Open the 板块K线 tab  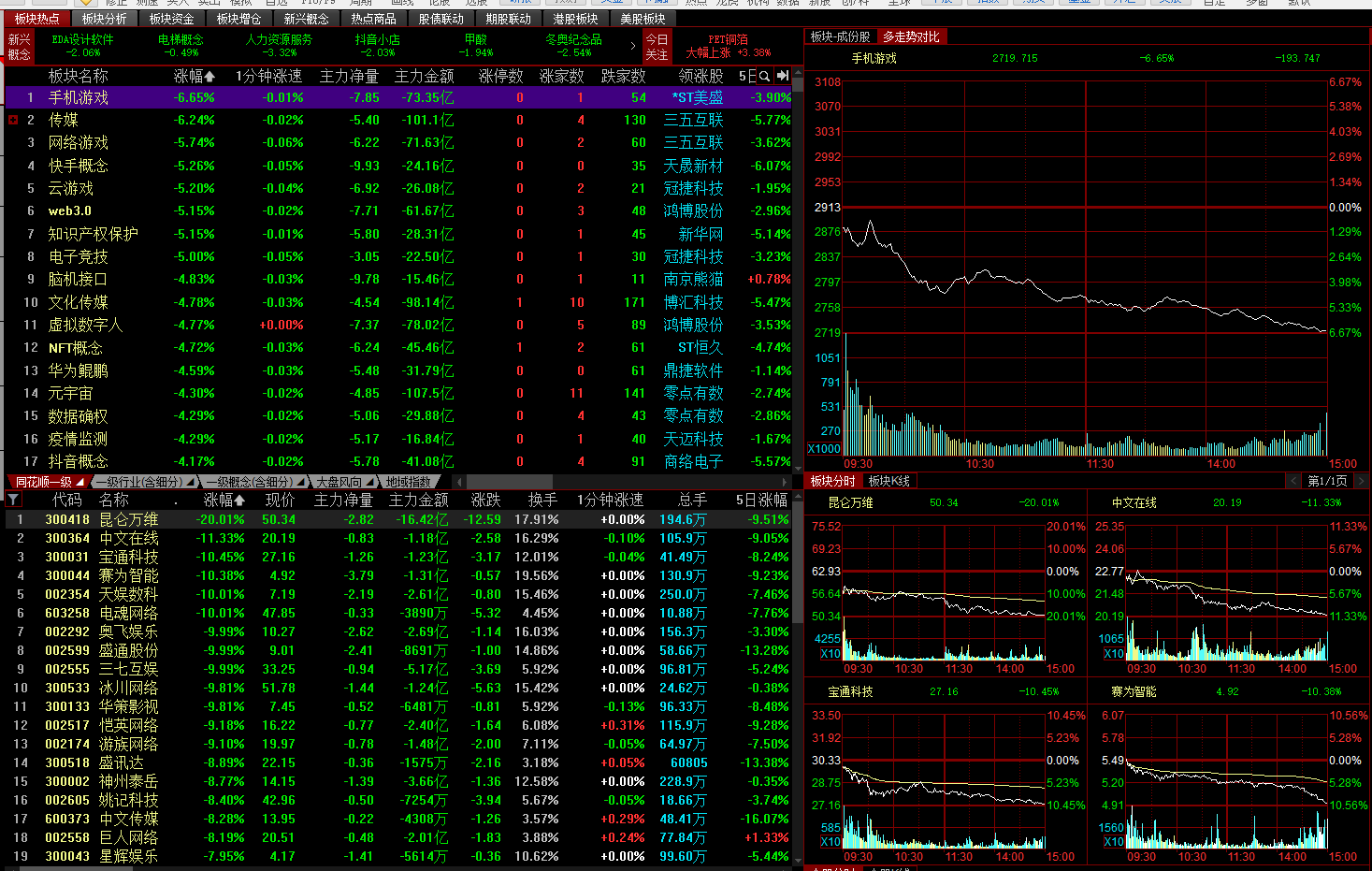888,481
